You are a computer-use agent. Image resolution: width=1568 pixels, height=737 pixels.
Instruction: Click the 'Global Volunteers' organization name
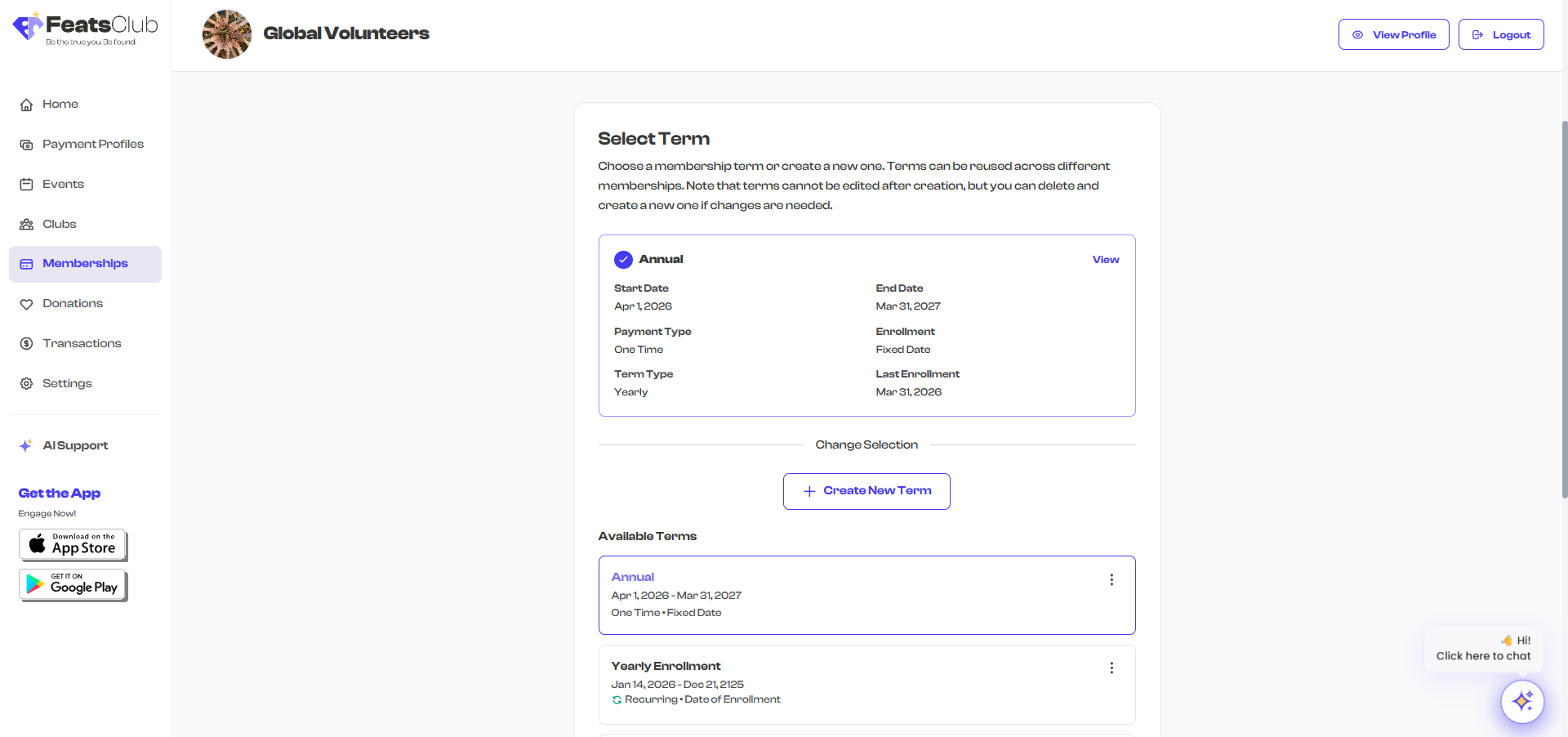pyautogui.click(x=346, y=33)
